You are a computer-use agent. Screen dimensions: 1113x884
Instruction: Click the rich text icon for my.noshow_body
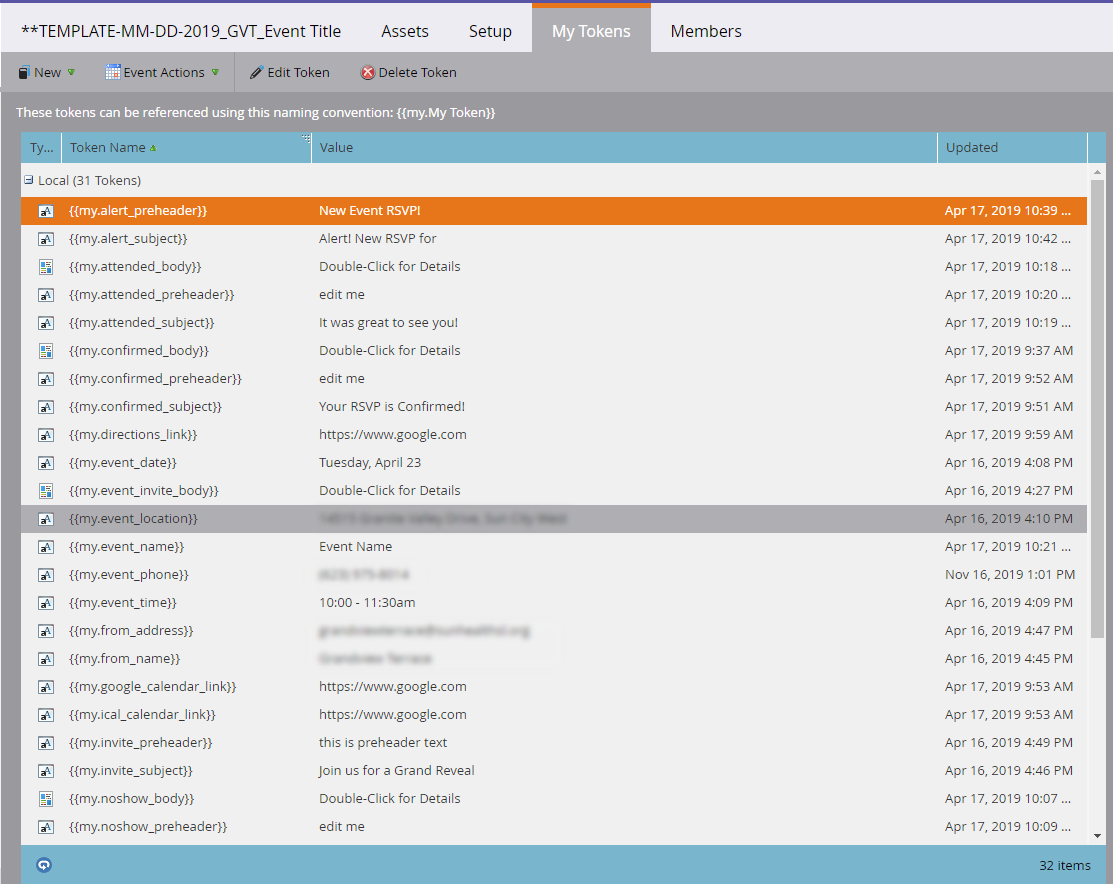(45, 799)
